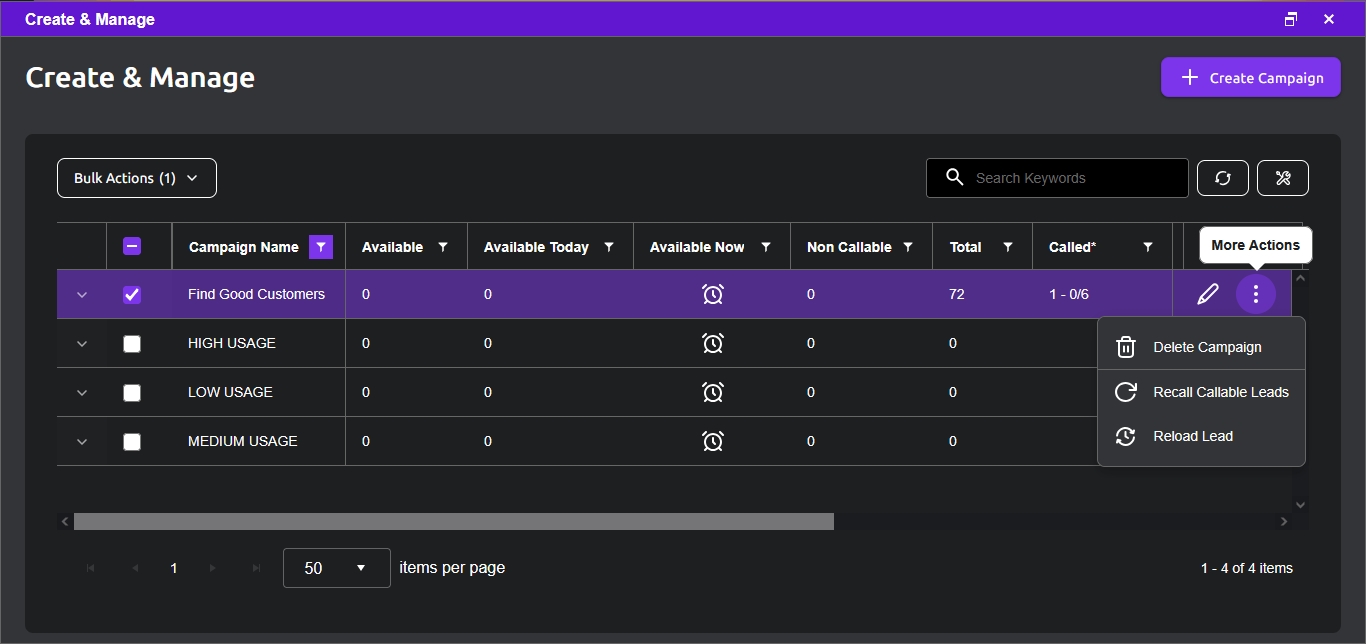Open the Bulk Actions (1) dropdown
The width and height of the screenshot is (1366, 644).
click(x=137, y=178)
